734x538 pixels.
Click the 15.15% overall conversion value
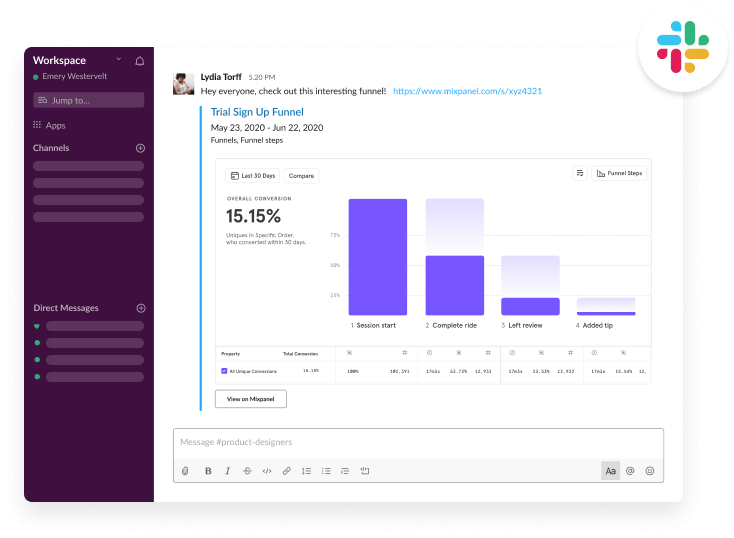[253, 216]
